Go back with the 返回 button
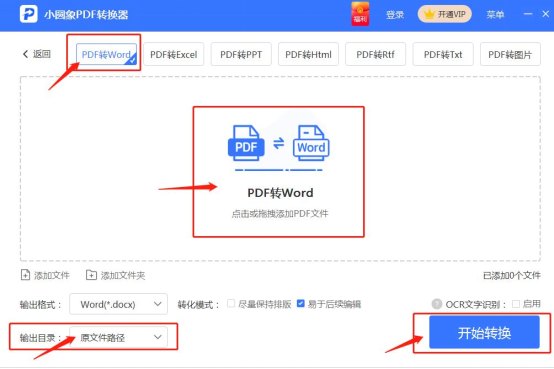The height and width of the screenshot is (369, 554). point(37,54)
